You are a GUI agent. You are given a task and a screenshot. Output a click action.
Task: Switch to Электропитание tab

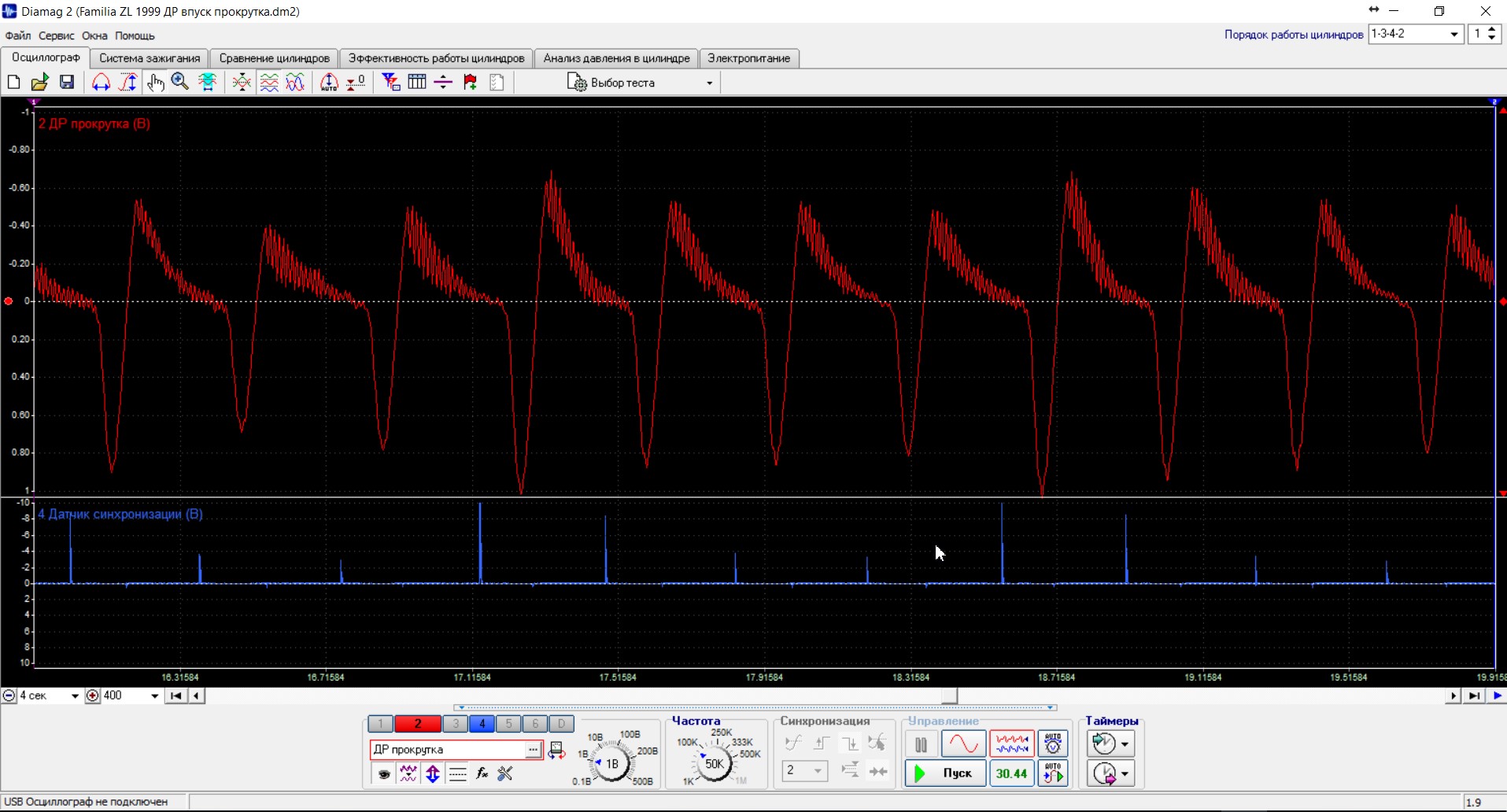749,58
